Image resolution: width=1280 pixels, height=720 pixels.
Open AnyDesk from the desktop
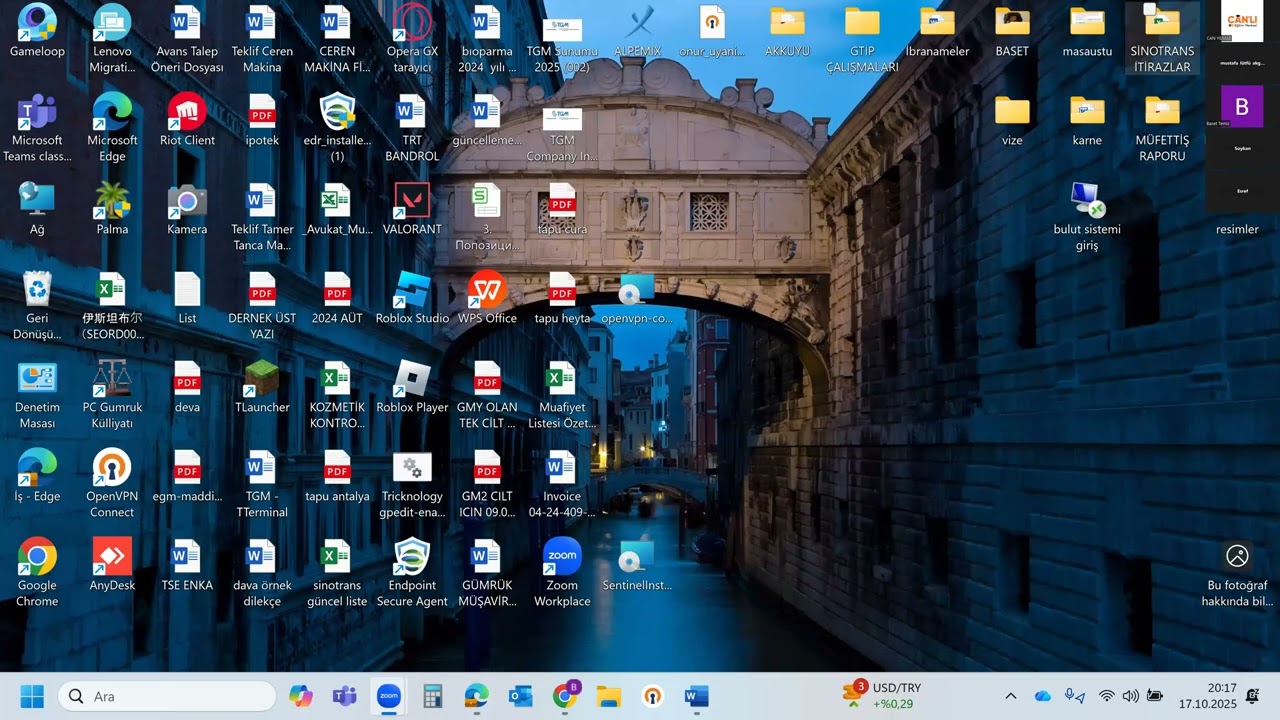pos(112,566)
